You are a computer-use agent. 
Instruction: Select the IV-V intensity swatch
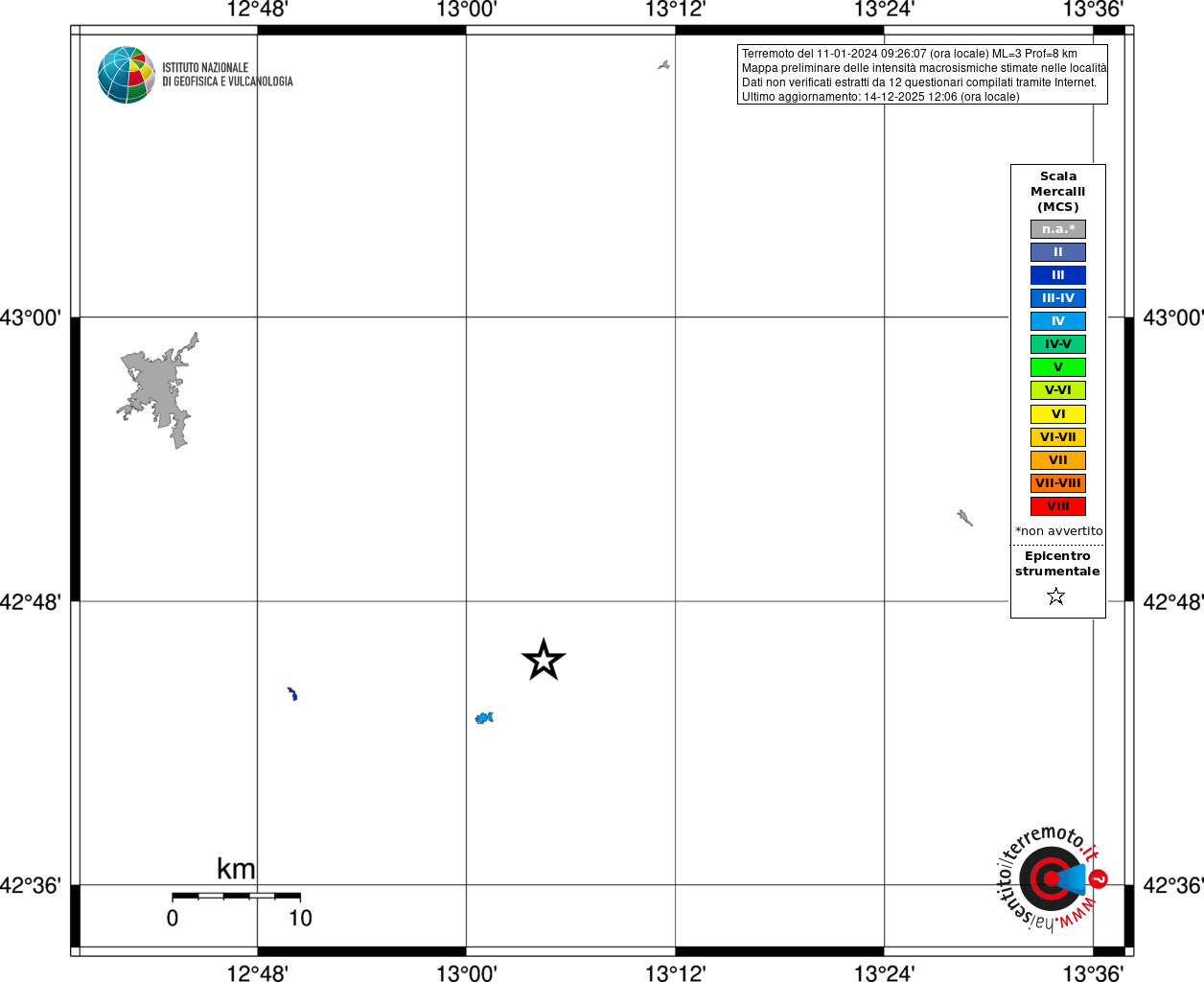tap(1058, 344)
